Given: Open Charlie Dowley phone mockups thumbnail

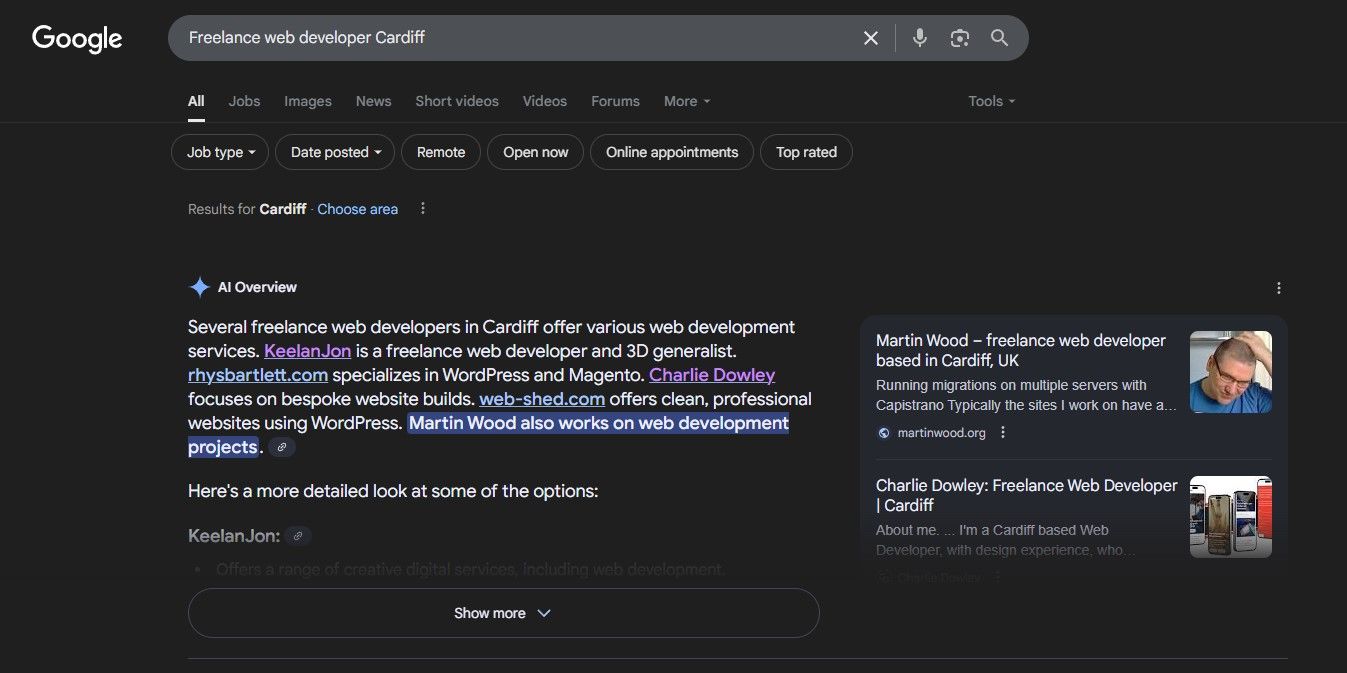Looking at the screenshot, I should click(1231, 517).
